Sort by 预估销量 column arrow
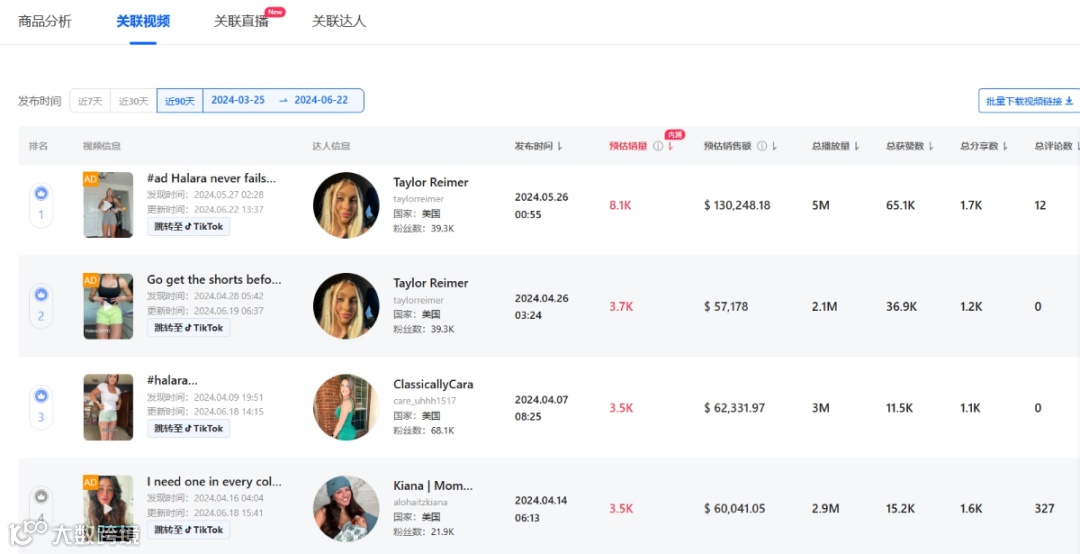 coord(671,146)
